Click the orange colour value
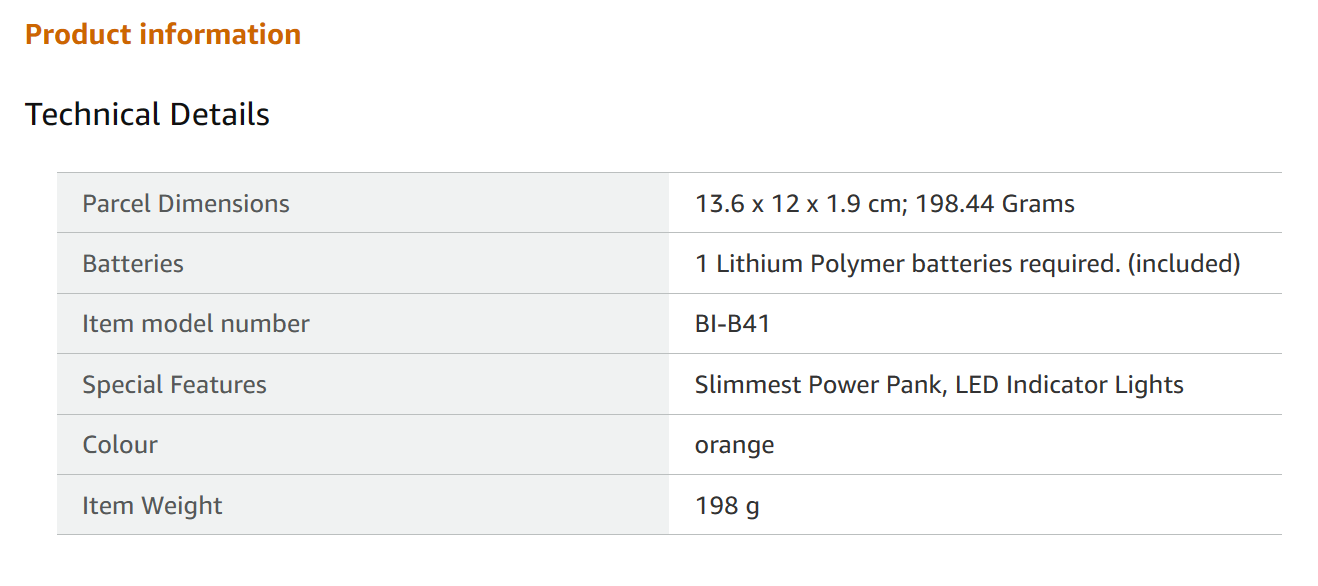 pyautogui.click(x=734, y=445)
